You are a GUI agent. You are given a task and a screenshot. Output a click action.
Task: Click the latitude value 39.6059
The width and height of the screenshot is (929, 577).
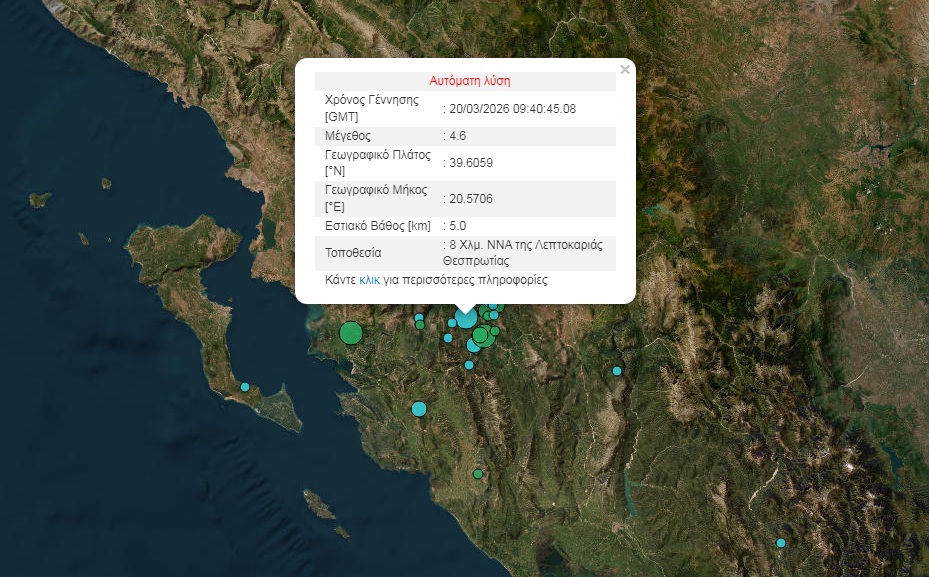click(471, 163)
